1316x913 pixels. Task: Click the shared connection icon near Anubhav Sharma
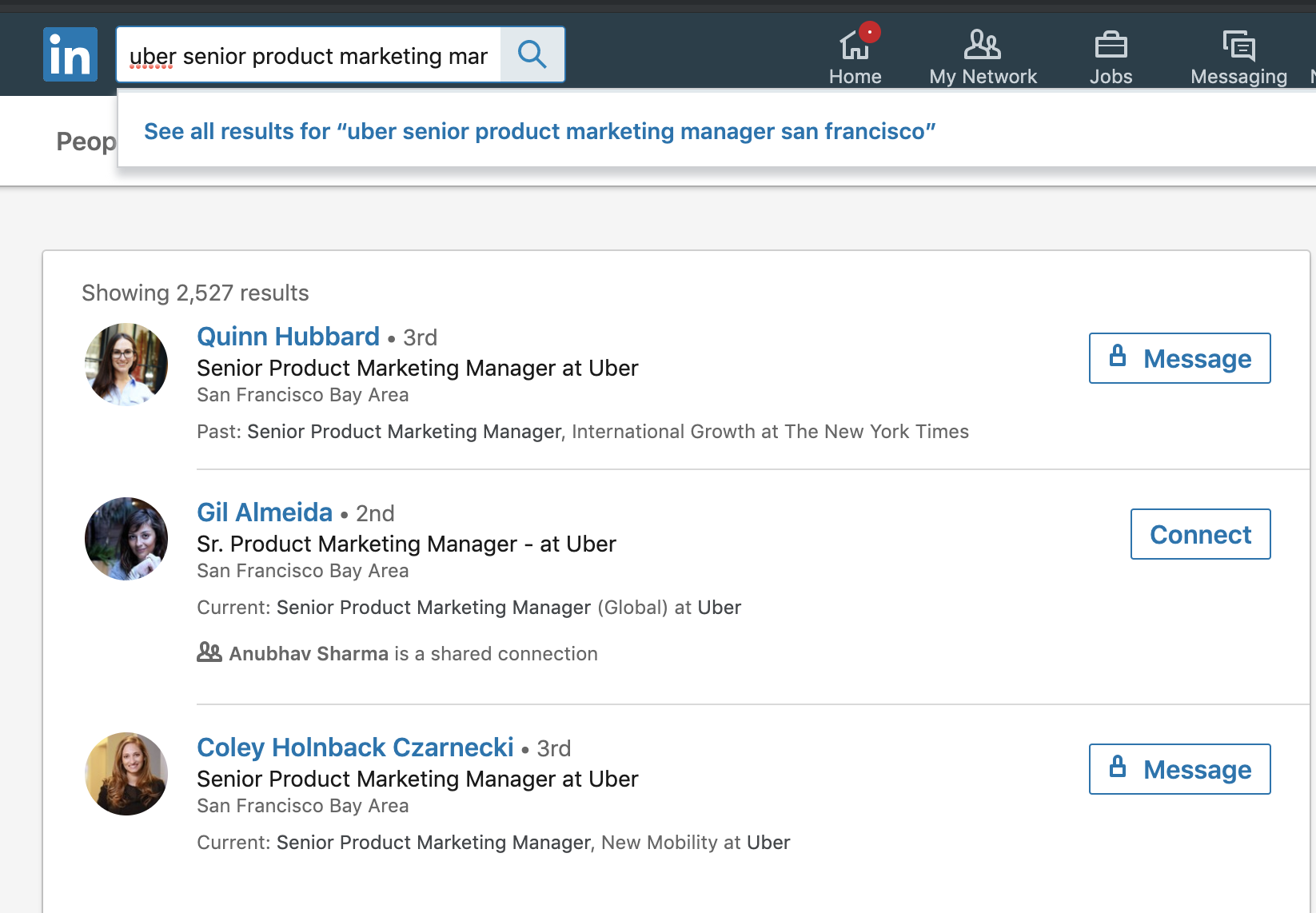click(209, 652)
